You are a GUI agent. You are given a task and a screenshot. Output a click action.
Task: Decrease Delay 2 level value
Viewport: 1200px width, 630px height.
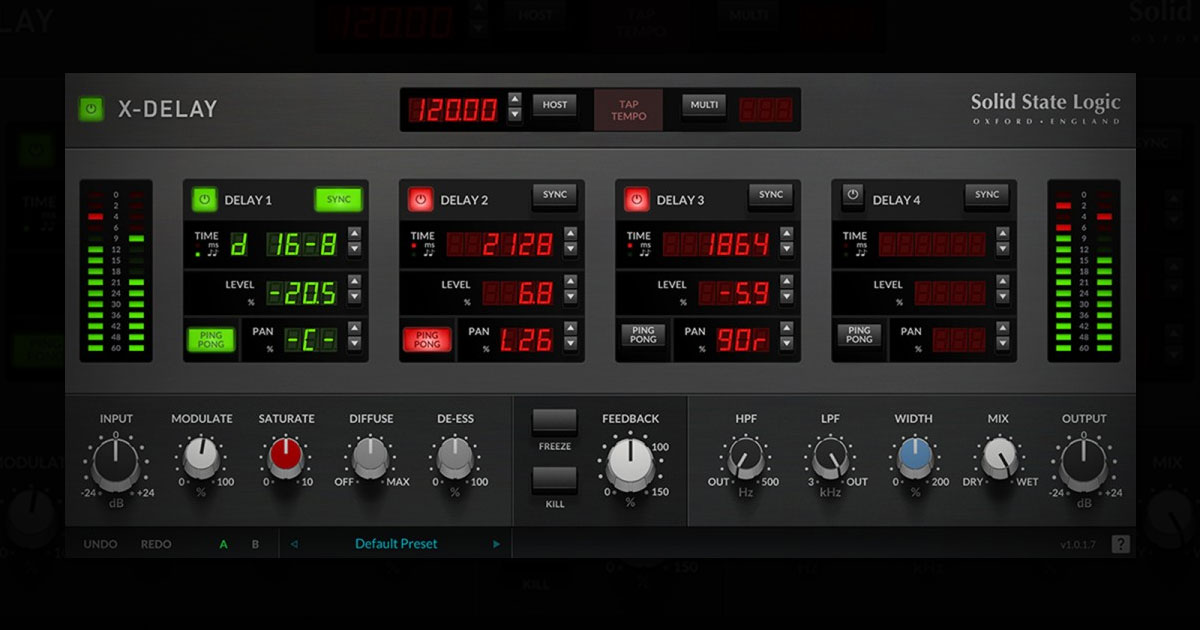coord(570,298)
